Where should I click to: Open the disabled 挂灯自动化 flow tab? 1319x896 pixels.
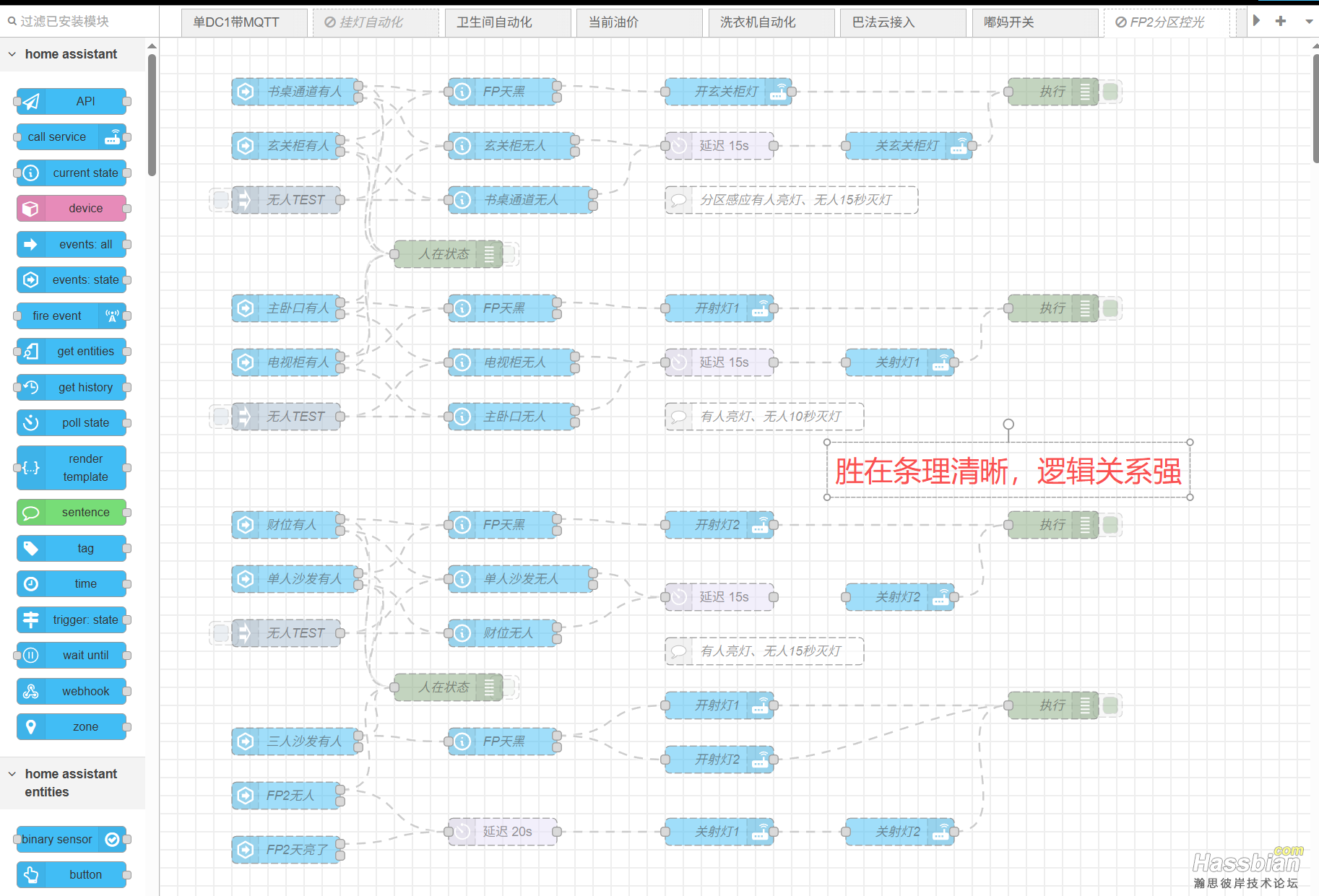[376, 22]
